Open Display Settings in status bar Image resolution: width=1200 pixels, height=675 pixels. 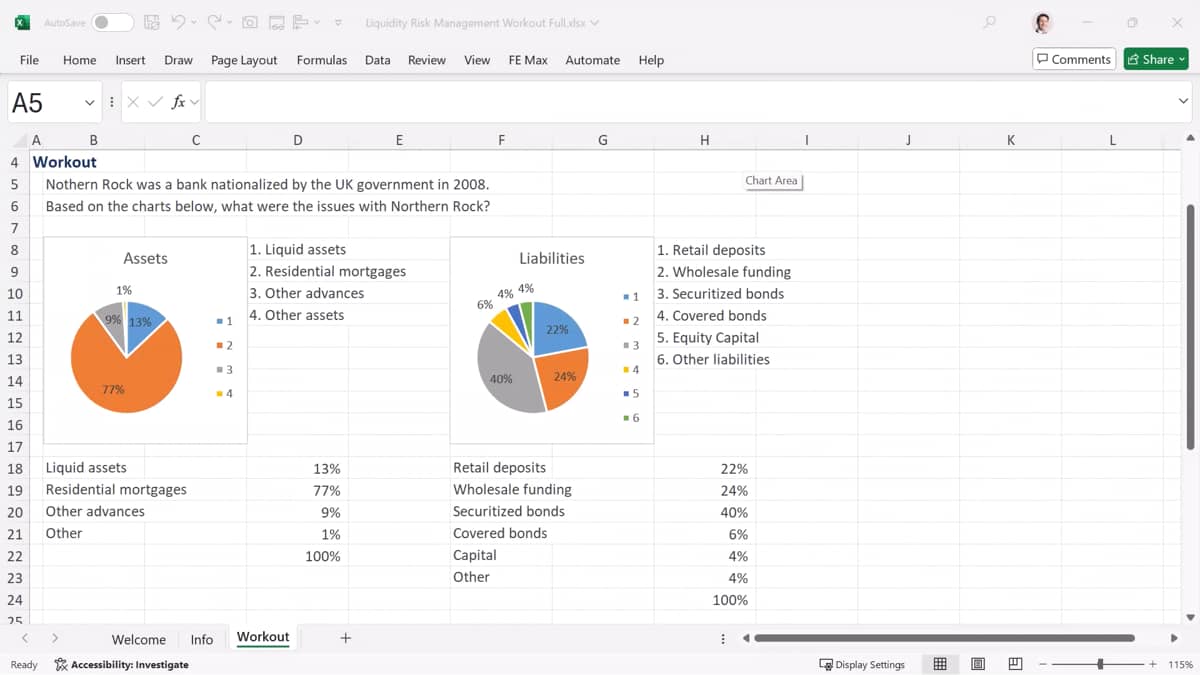point(862,664)
